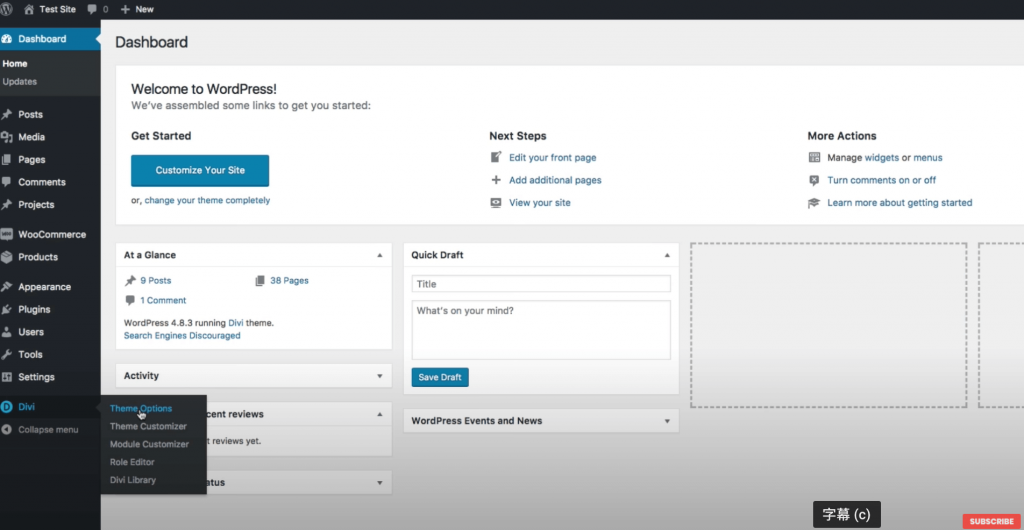Collapse the recent reviews panel
The height and width of the screenshot is (530, 1024).
[x=379, y=414]
